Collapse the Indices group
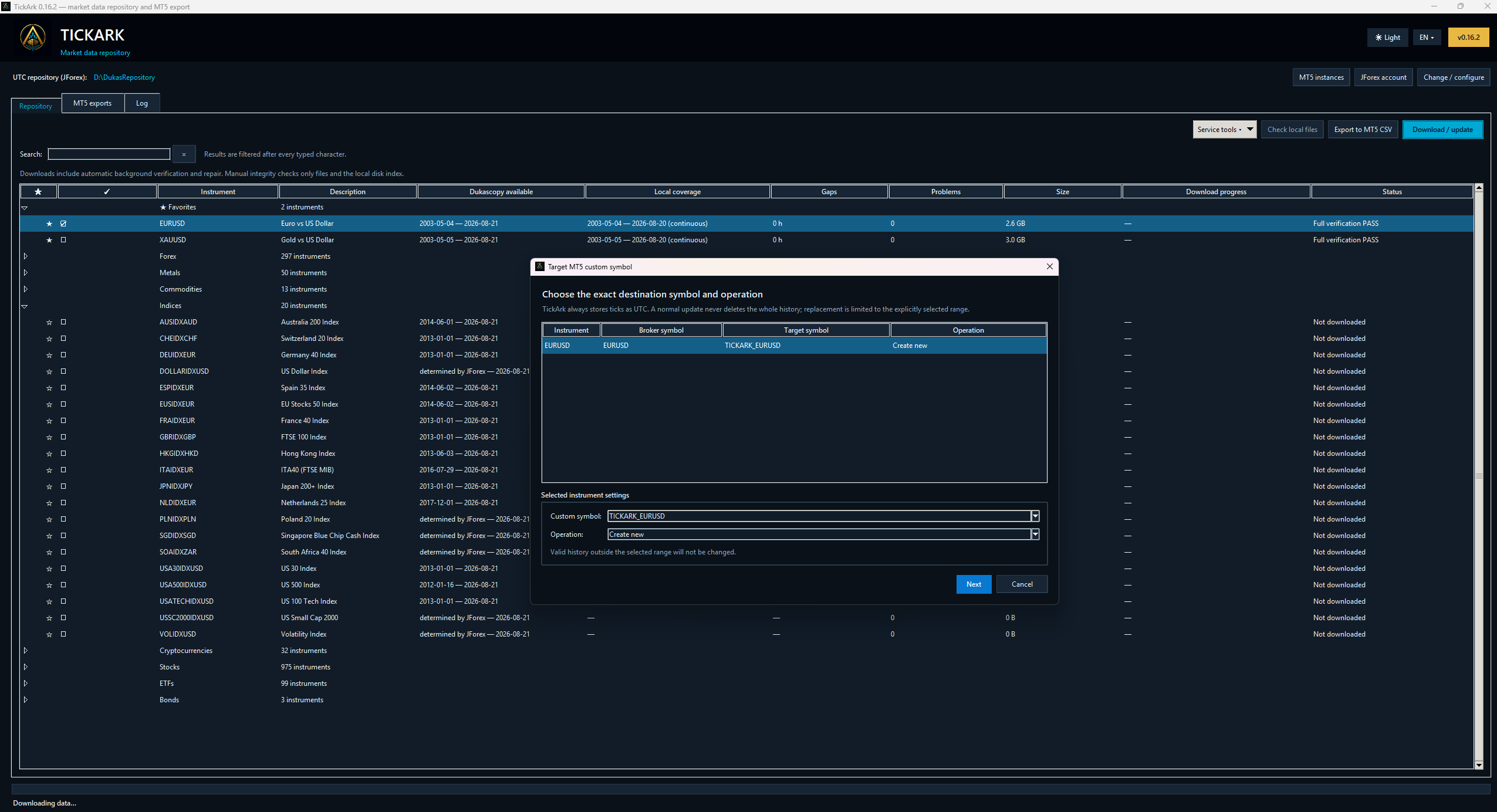This screenshot has width=1497, height=812. click(25, 306)
